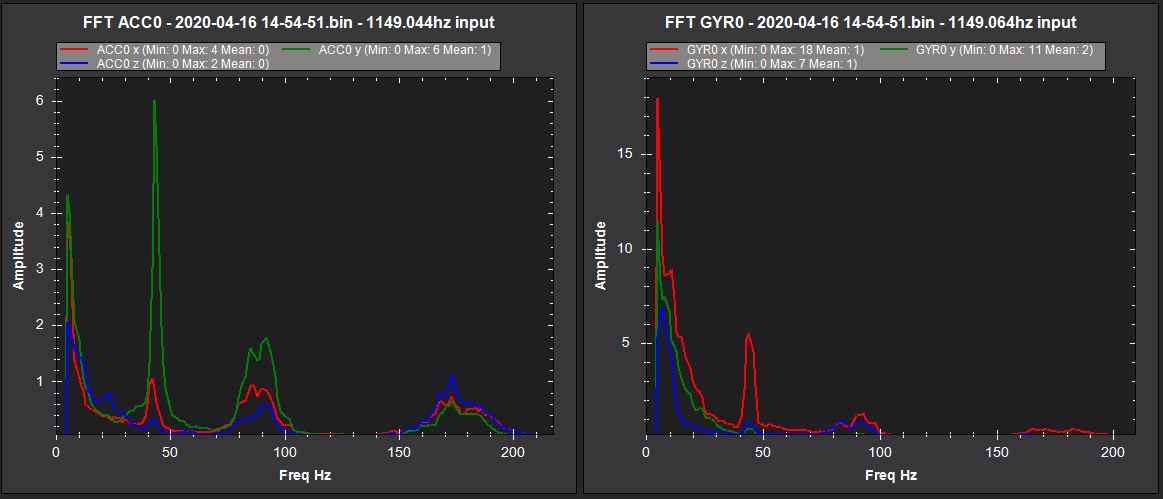Click the Freq Hz label under GYR0 chart

pyautogui.click(x=891, y=475)
